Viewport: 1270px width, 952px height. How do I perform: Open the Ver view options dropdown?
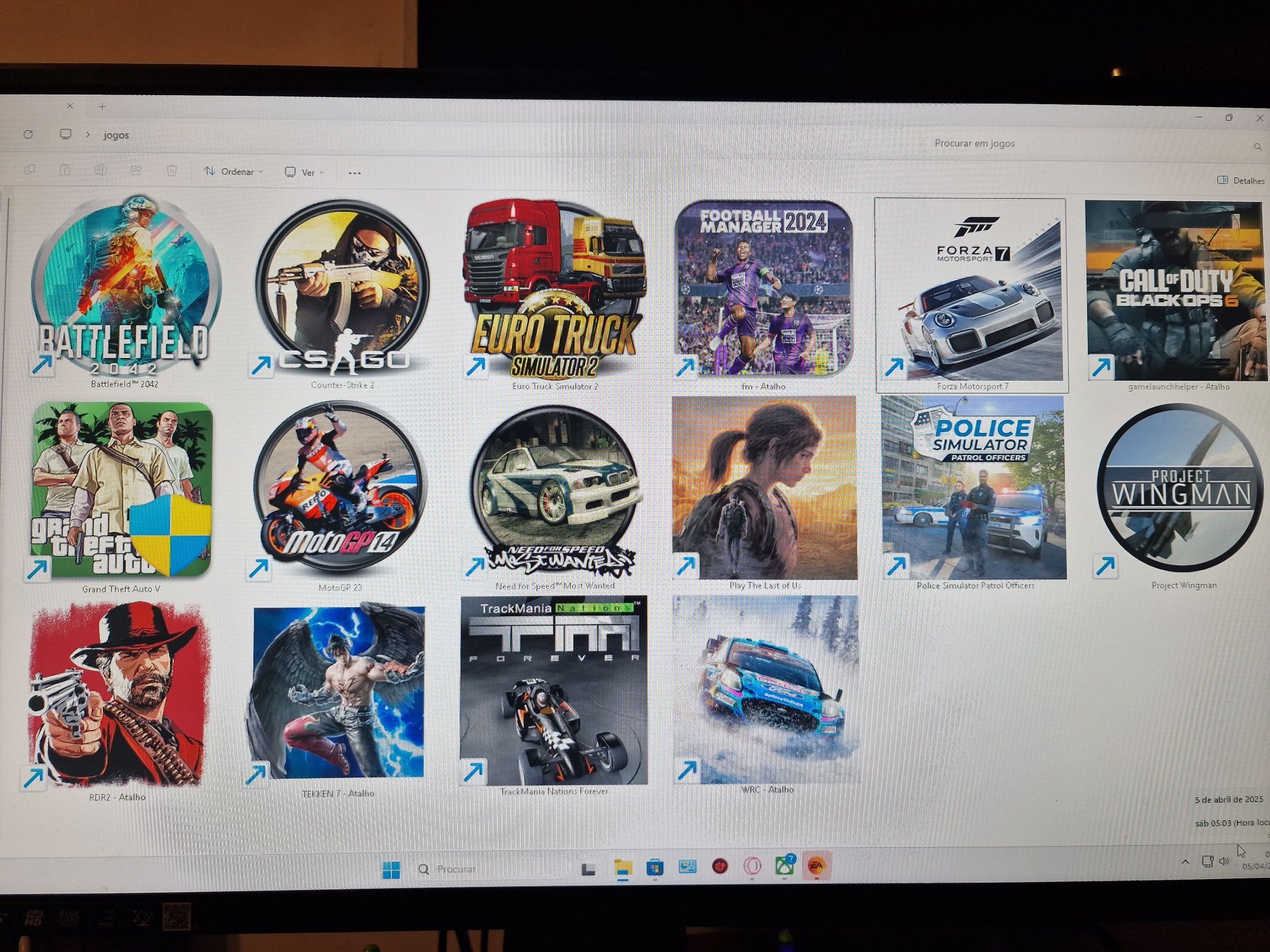tap(305, 172)
